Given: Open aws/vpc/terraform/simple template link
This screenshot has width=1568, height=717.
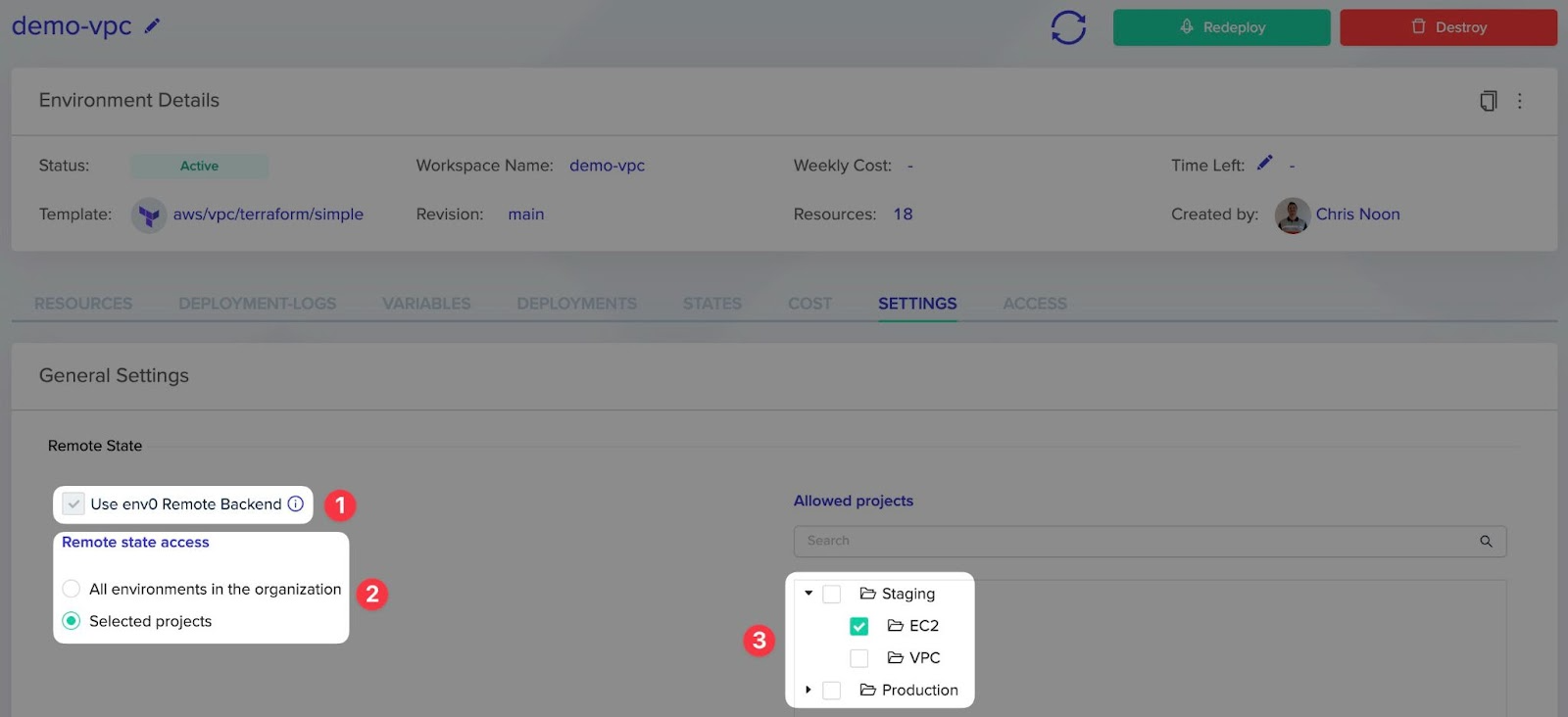Looking at the screenshot, I should (268, 215).
